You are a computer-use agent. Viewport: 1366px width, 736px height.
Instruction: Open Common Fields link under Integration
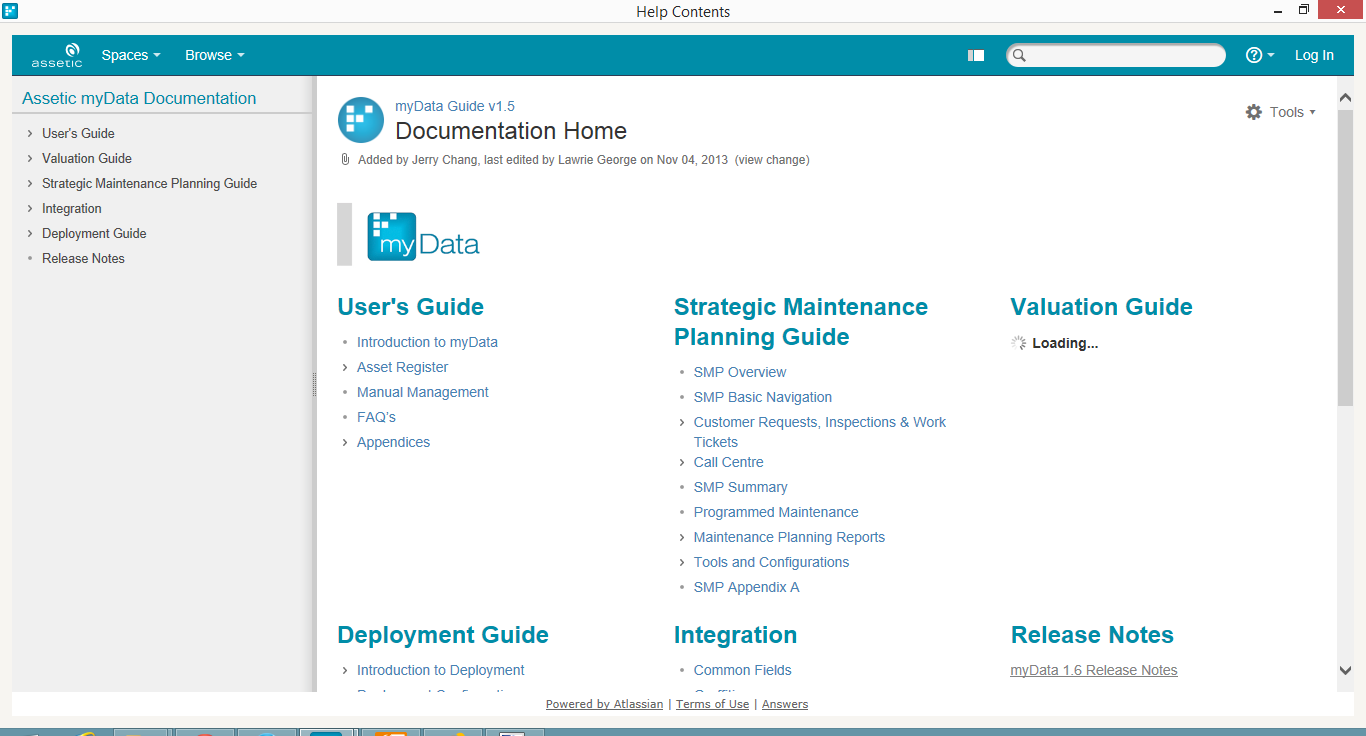pos(742,670)
